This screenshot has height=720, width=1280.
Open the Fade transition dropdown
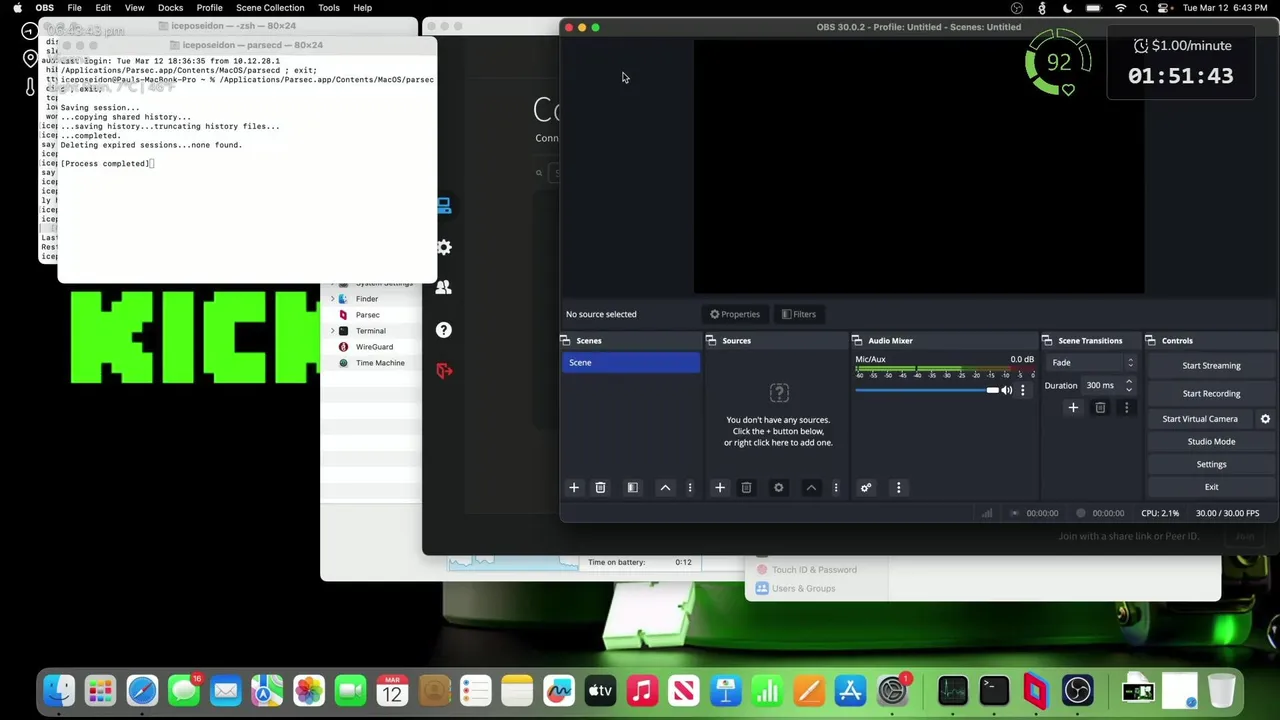click(x=1091, y=363)
